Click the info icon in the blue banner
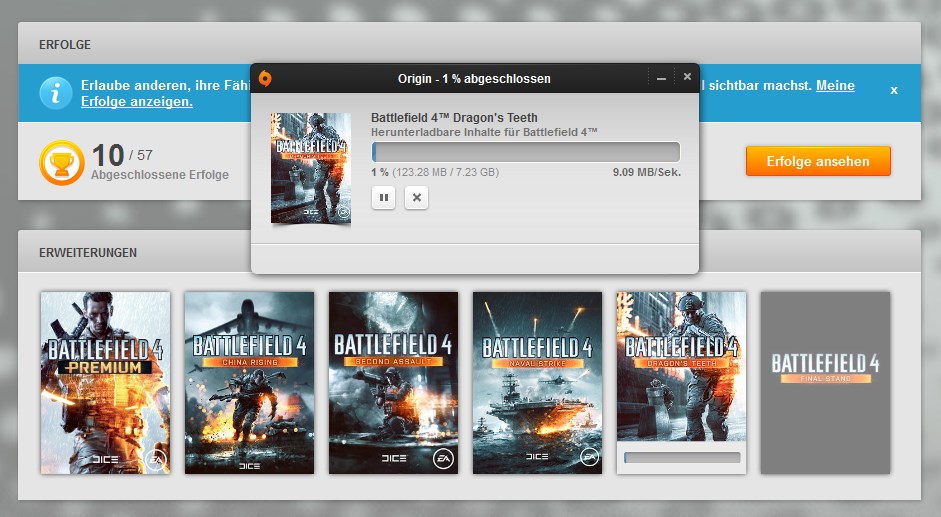941x517 pixels. 55,93
